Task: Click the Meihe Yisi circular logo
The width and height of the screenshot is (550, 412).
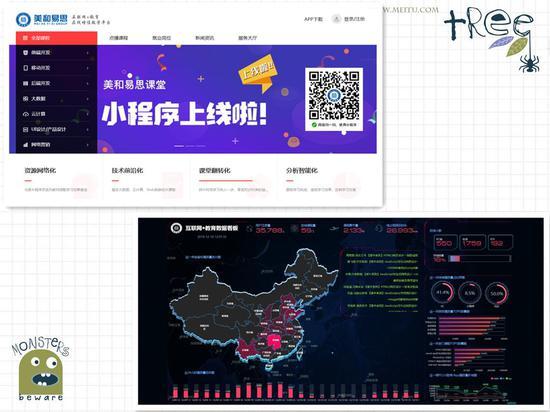Action: 24,19
